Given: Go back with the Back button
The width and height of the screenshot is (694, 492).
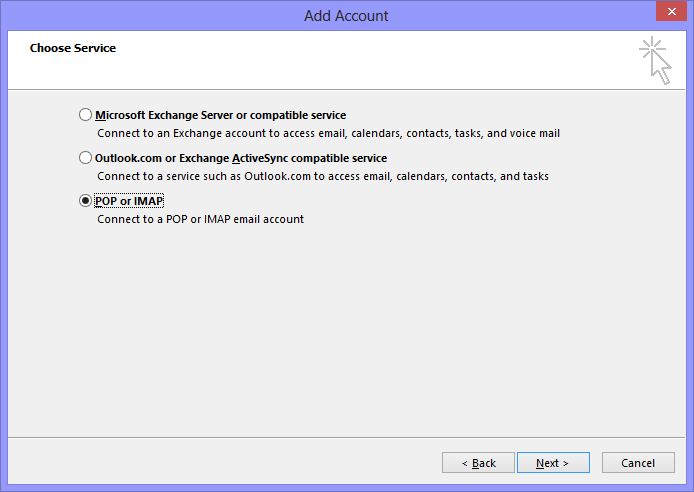Looking at the screenshot, I should tap(478, 463).
